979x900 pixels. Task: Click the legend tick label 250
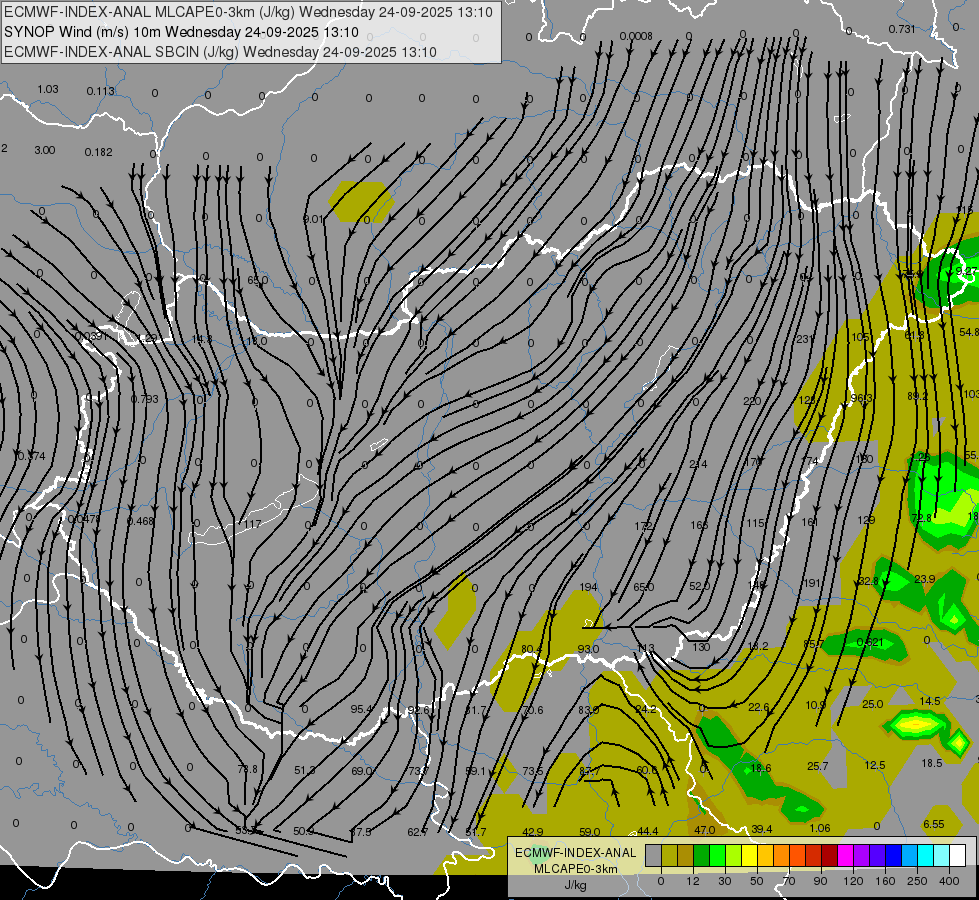[x=917, y=881]
